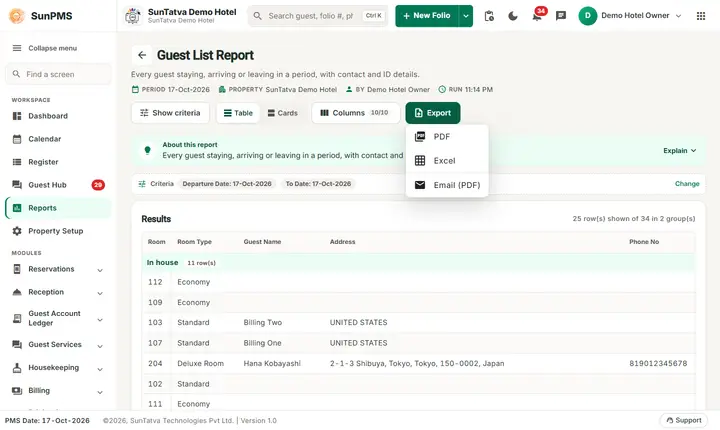Open the chat messages icon
The image size is (720, 430).
coord(561,16)
